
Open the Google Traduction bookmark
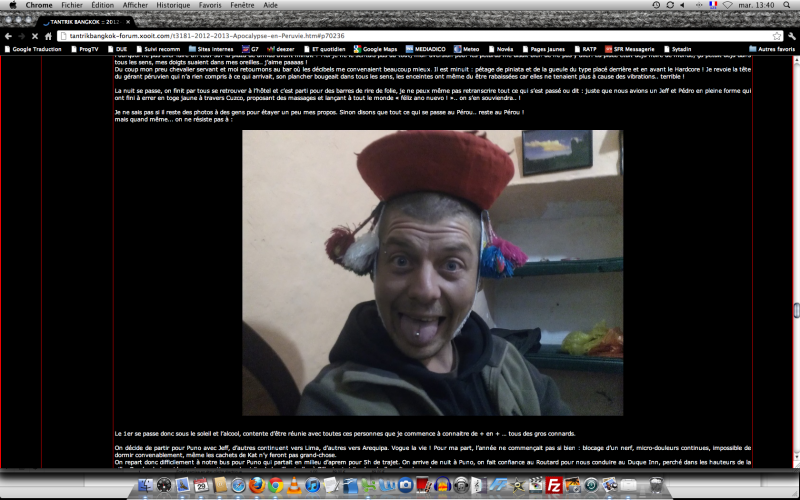(x=33, y=49)
